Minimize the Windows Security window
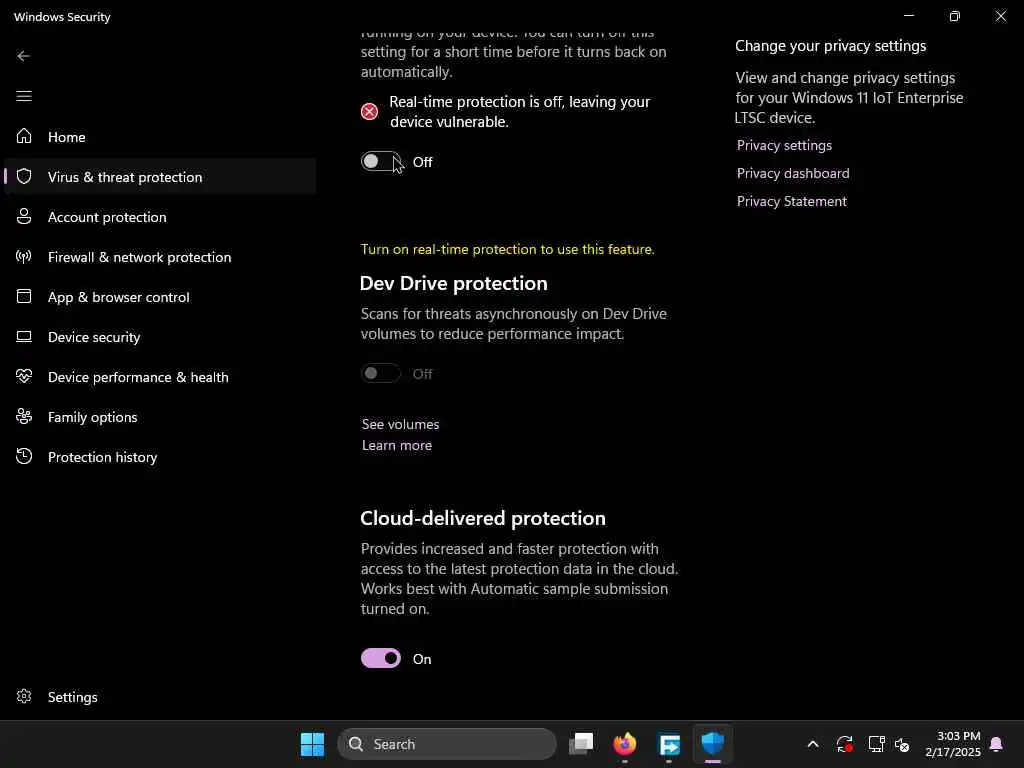Image resolution: width=1024 pixels, height=768 pixels. click(x=908, y=16)
